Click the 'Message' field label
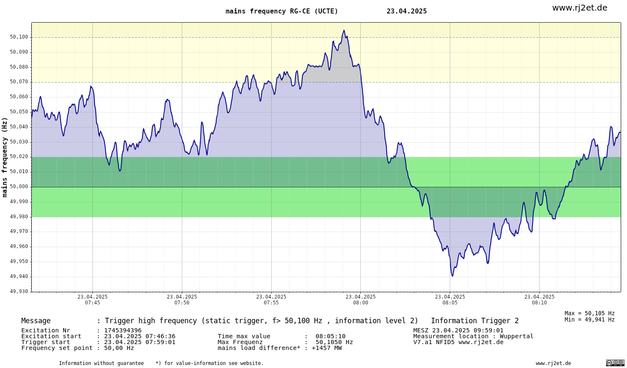 tap(36, 321)
